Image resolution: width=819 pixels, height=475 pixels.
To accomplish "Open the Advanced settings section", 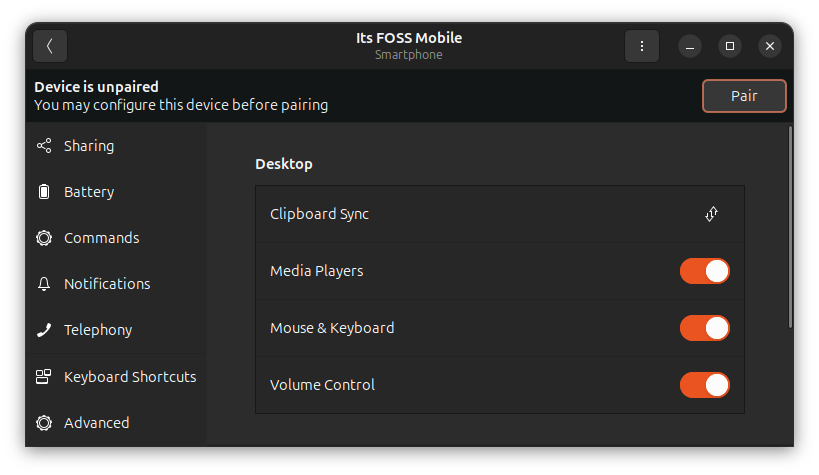I will point(96,423).
